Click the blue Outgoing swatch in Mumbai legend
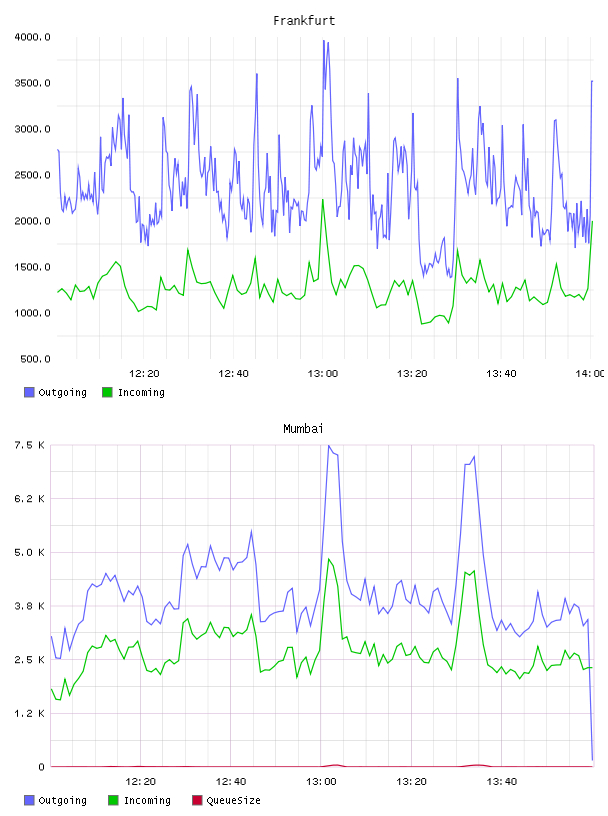 (29, 800)
